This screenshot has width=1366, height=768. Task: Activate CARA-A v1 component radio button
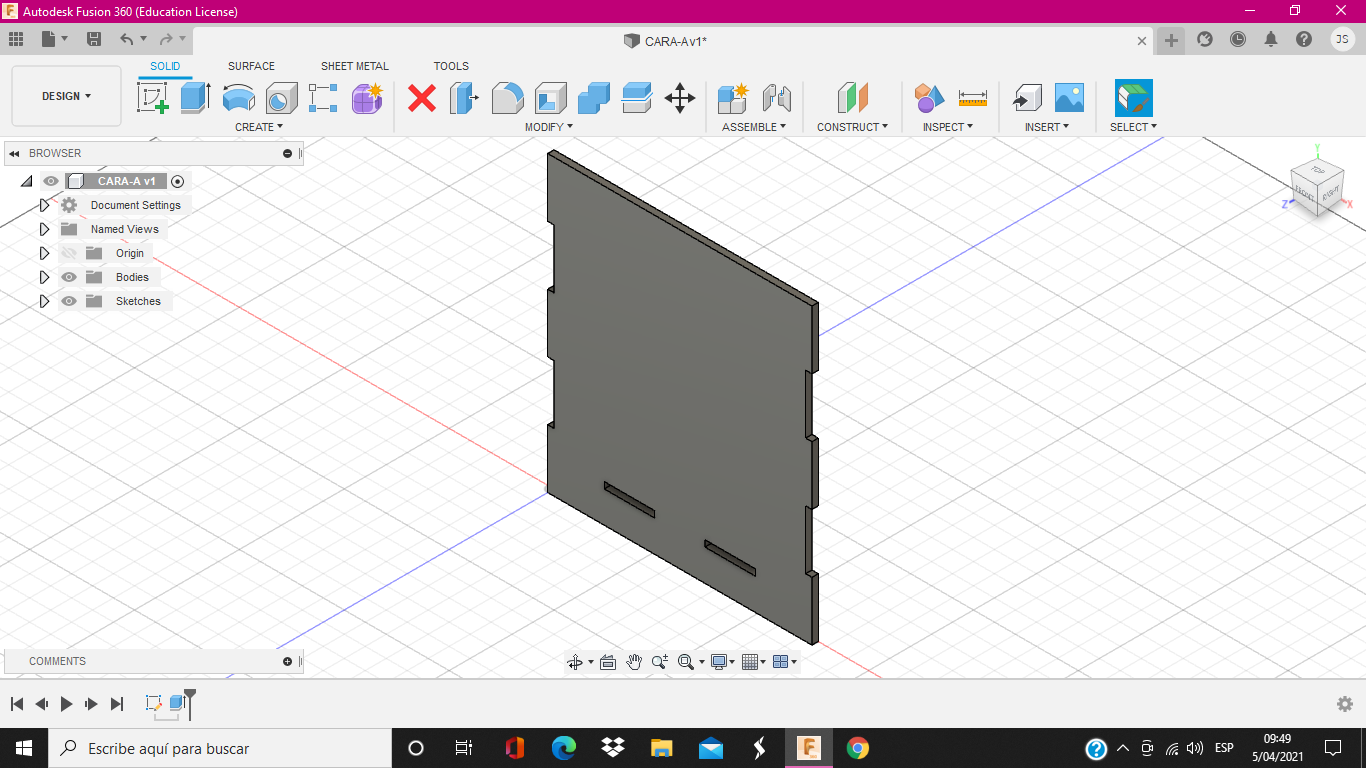click(x=178, y=181)
